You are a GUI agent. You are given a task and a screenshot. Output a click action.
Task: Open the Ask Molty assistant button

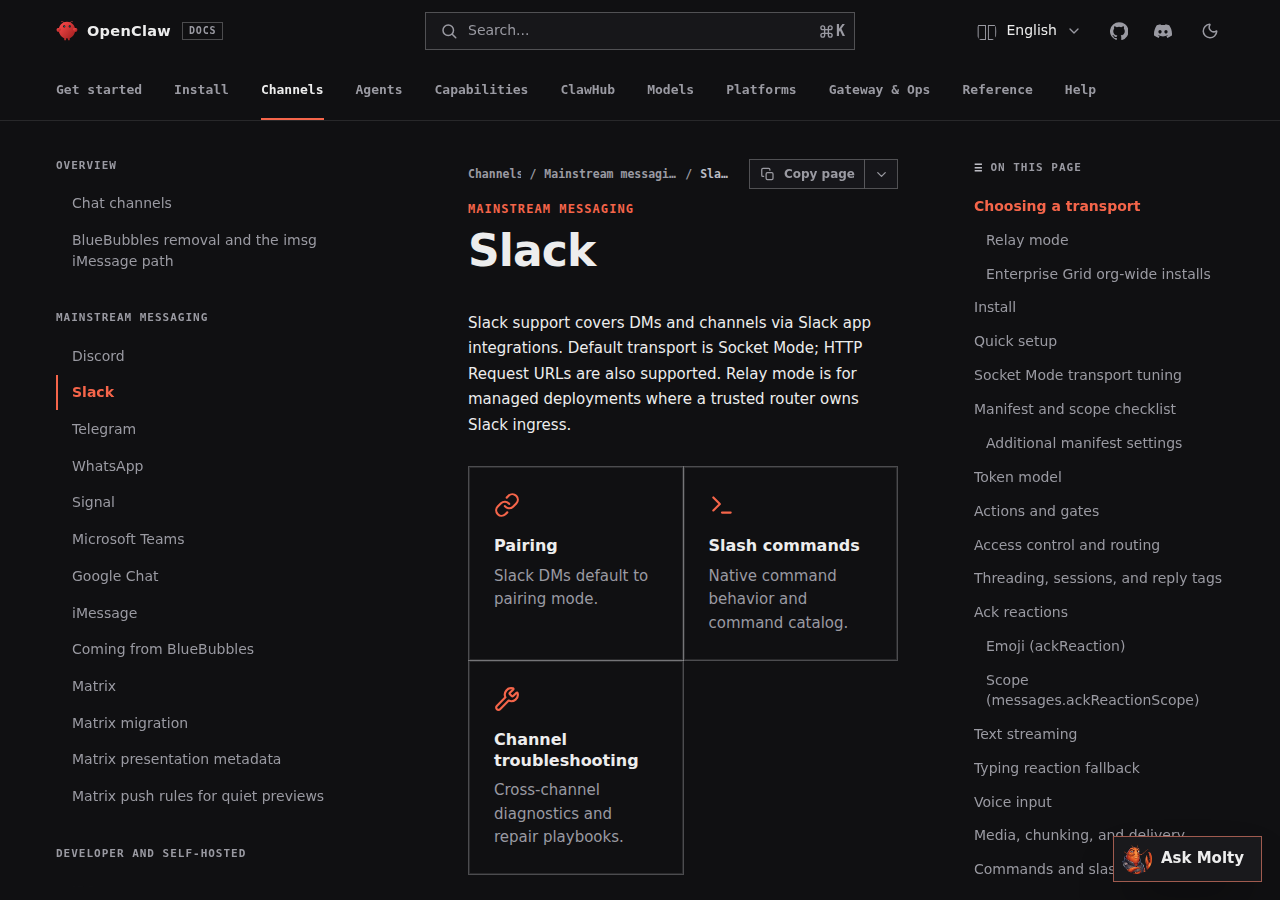1187,859
